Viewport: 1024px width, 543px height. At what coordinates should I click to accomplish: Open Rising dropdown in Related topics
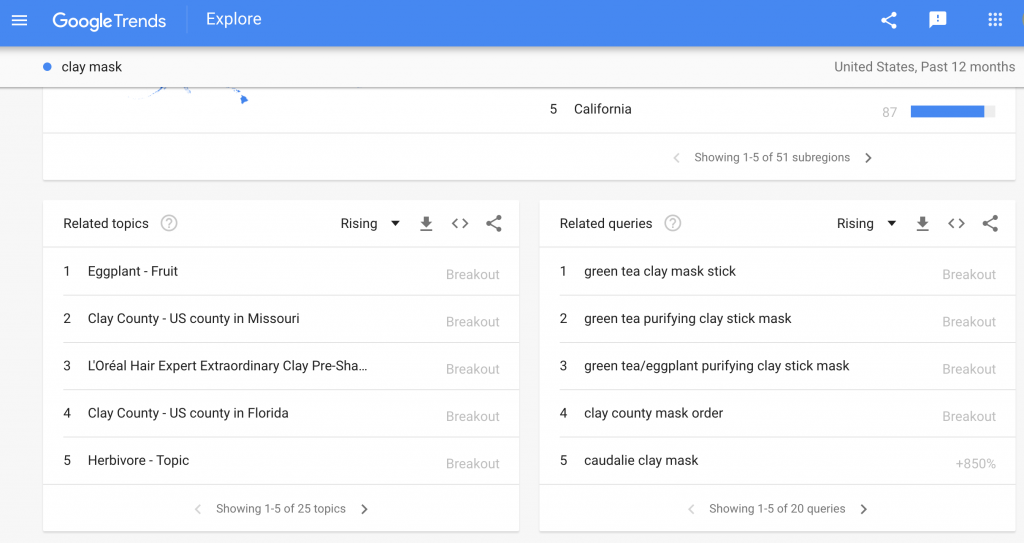[370, 223]
